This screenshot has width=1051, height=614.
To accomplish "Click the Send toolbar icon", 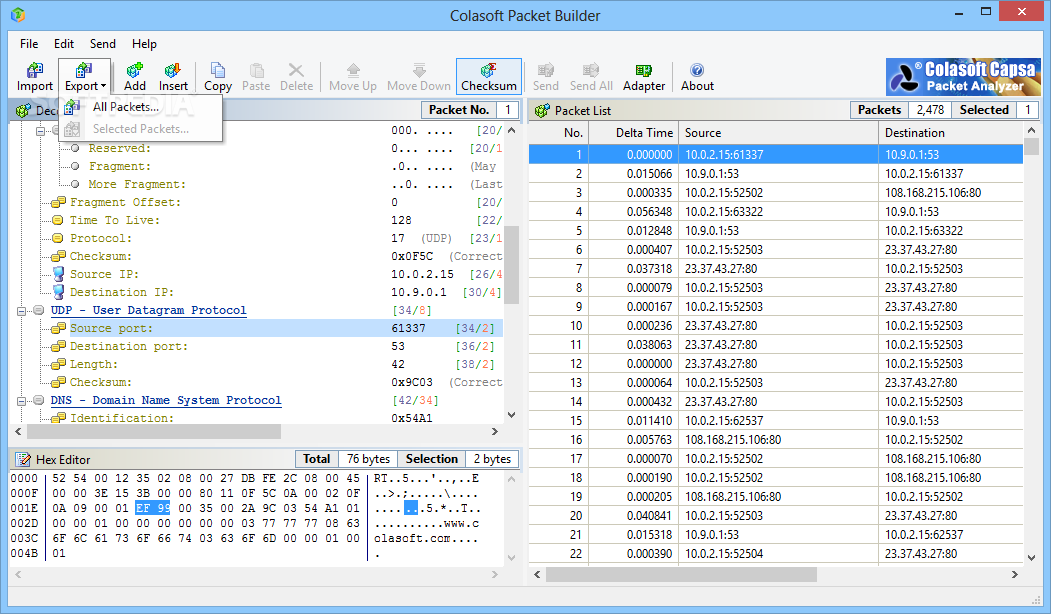I will coord(546,77).
